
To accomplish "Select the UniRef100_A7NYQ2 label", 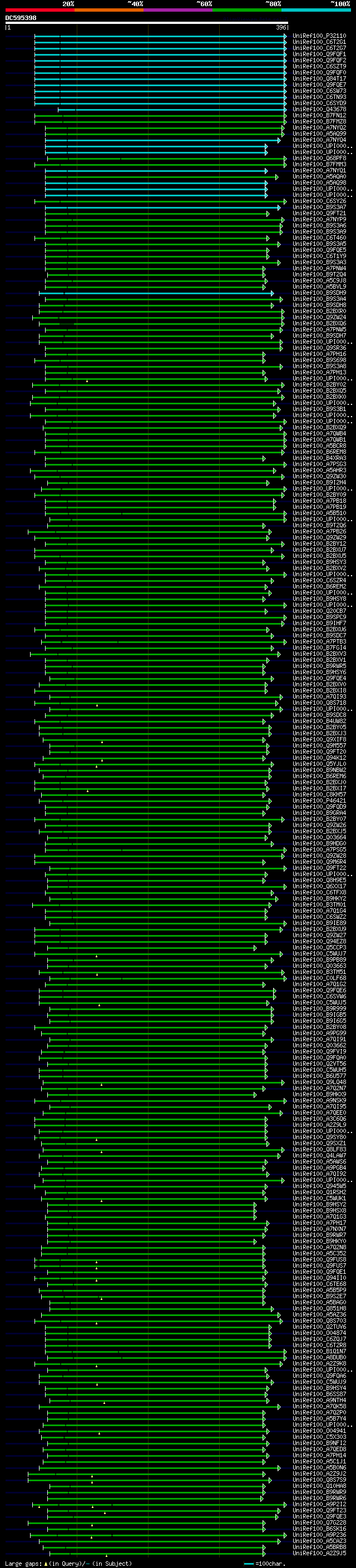I will [319, 127].
